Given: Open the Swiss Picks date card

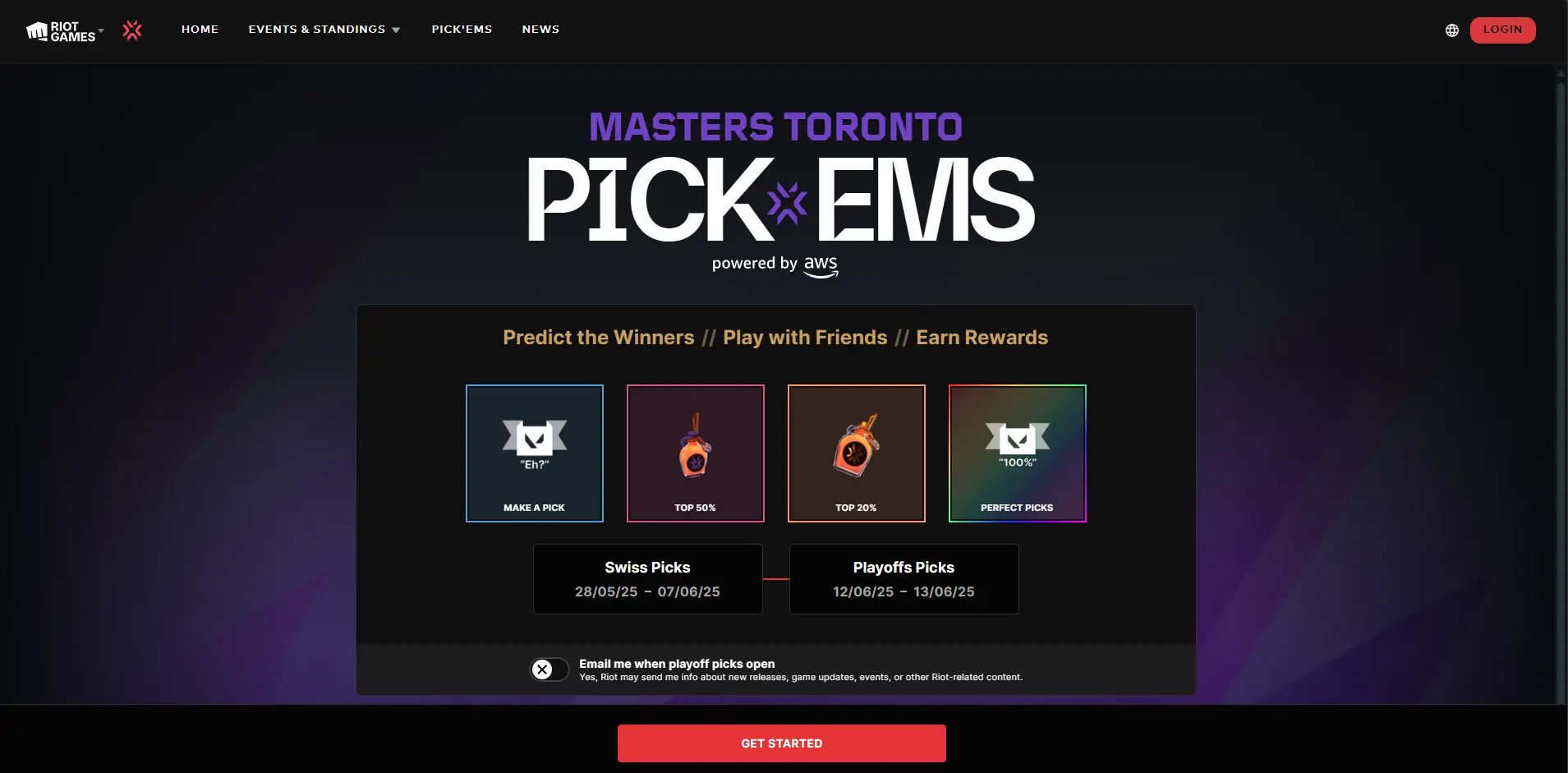Looking at the screenshot, I should point(648,579).
